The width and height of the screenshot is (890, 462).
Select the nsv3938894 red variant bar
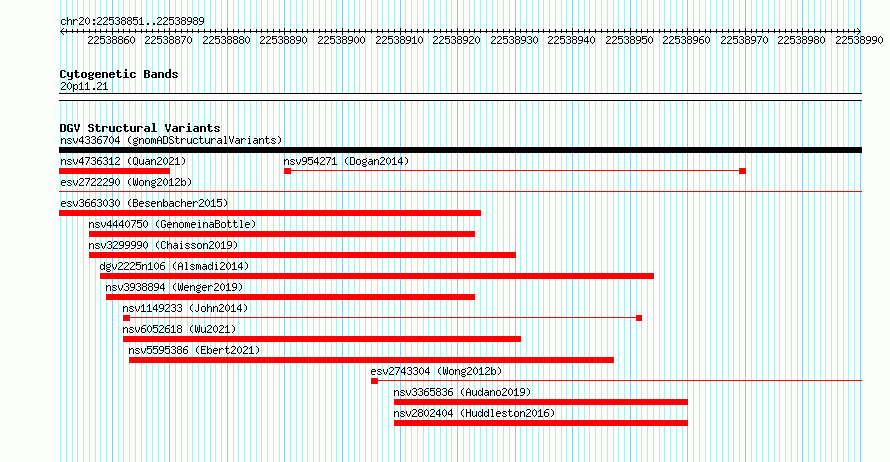(291, 297)
